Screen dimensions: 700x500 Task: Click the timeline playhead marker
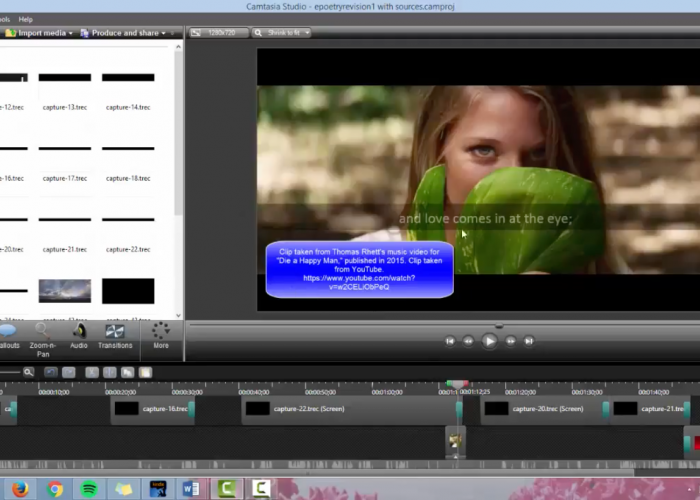[x=457, y=384]
